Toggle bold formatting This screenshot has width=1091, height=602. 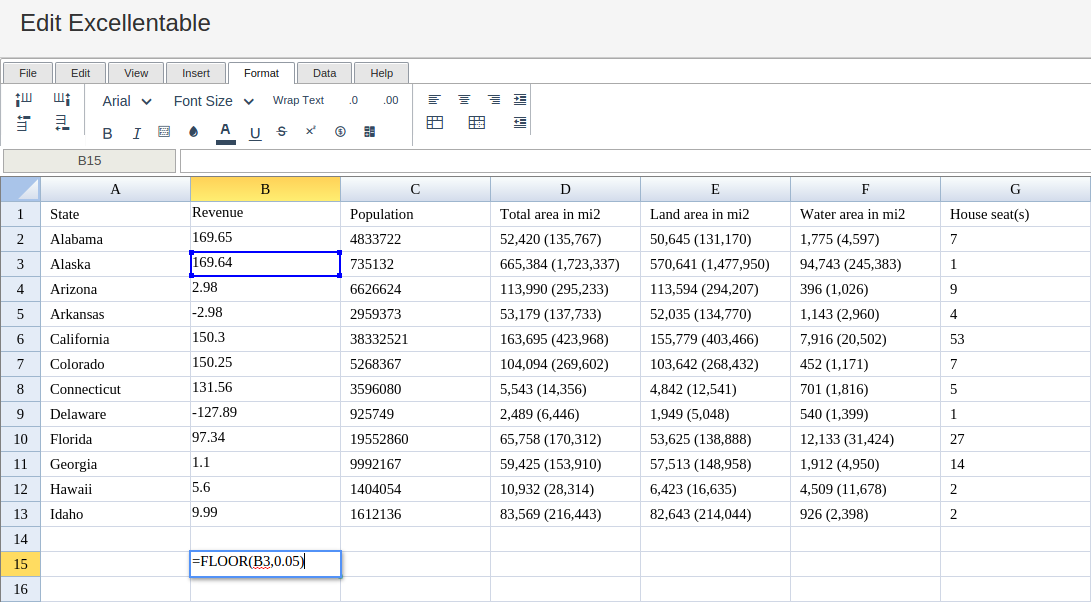[108, 133]
